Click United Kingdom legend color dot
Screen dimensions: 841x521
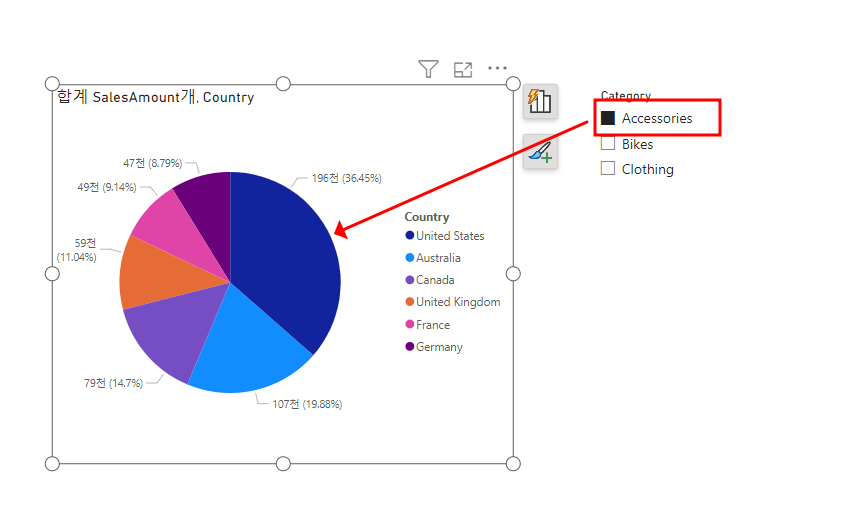(410, 302)
